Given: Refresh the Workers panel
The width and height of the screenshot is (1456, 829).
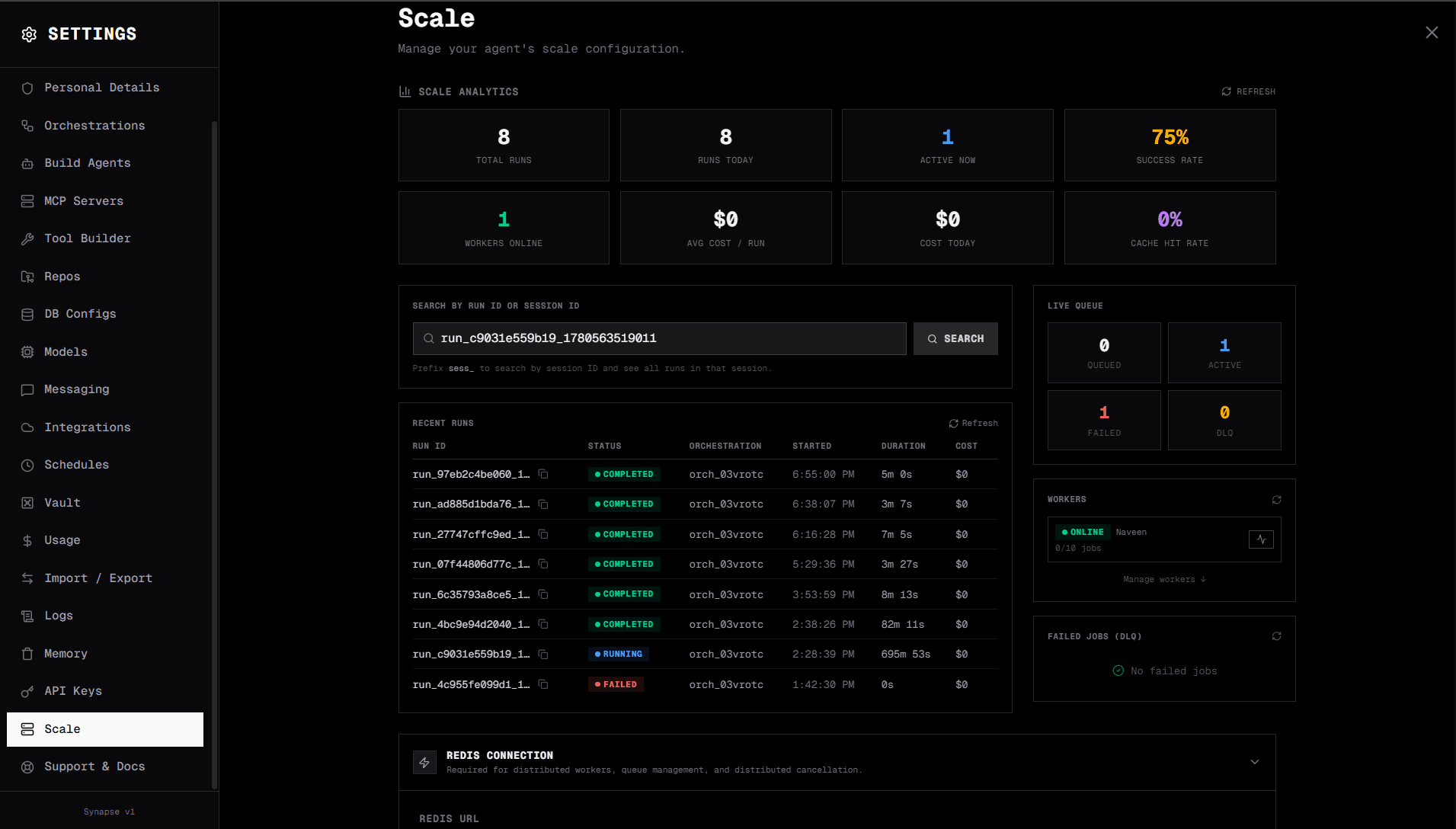Looking at the screenshot, I should pyautogui.click(x=1276, y=500).
